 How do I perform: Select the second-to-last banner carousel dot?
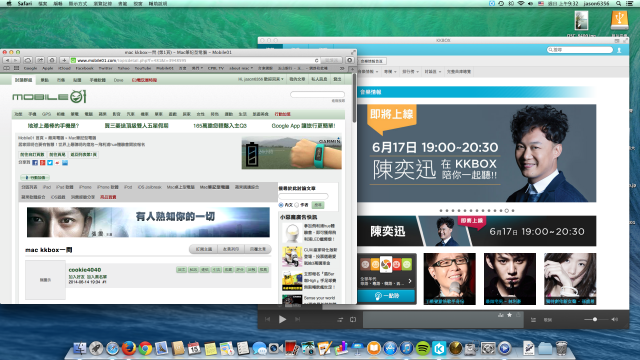point(507,211)
